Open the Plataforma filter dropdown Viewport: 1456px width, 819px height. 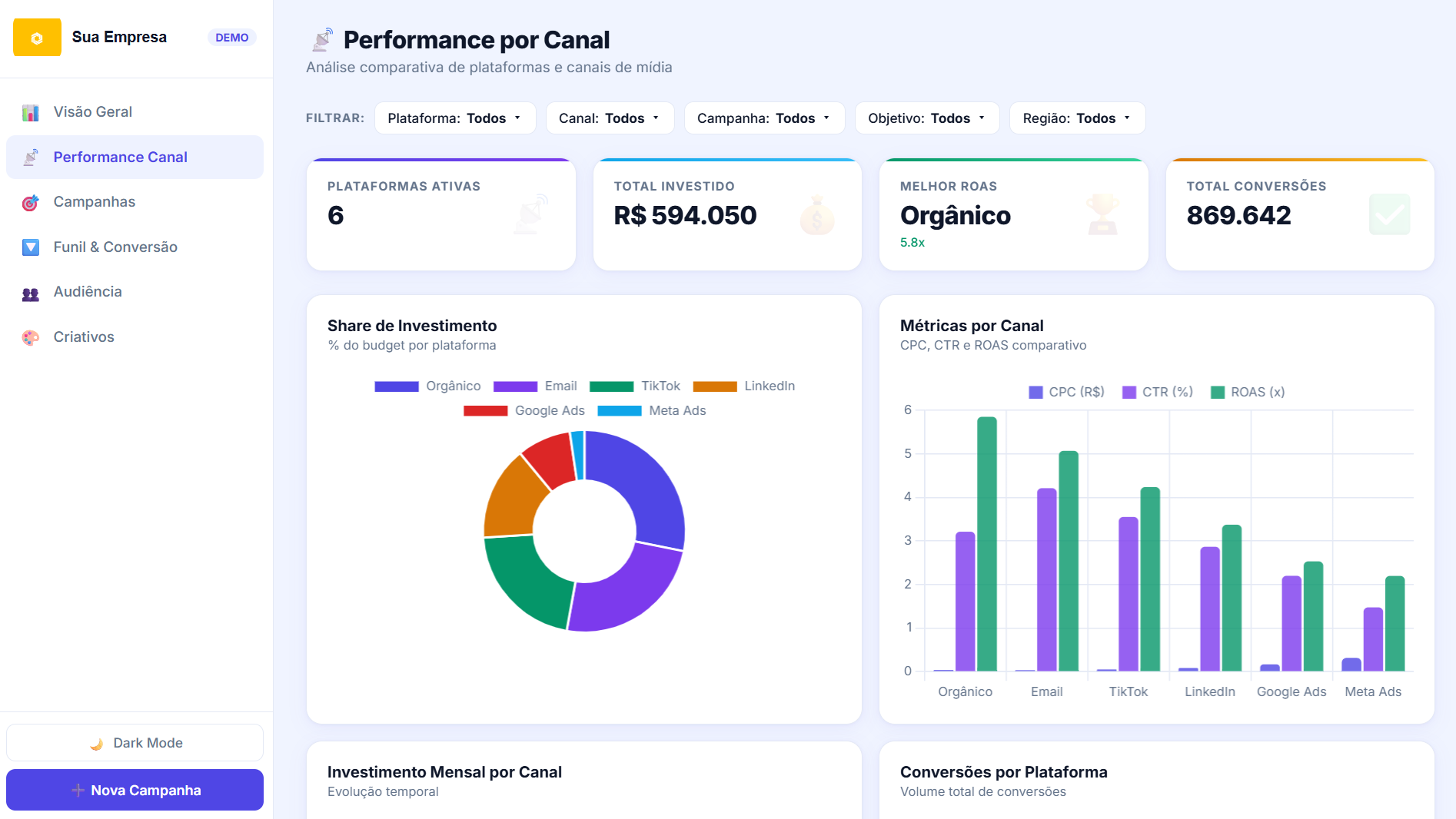pyautogui.click(x=455, y=118)
